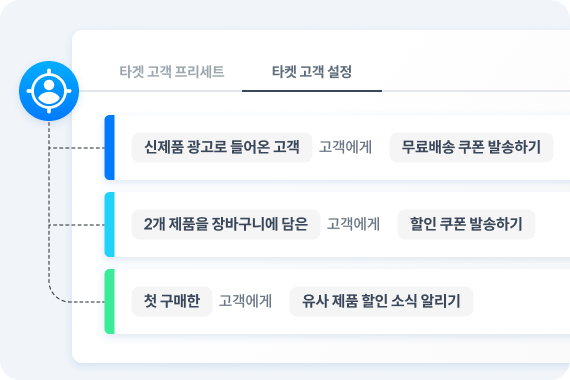Click dashed connector leading to the cyan-bar rule

coord(77,225)
